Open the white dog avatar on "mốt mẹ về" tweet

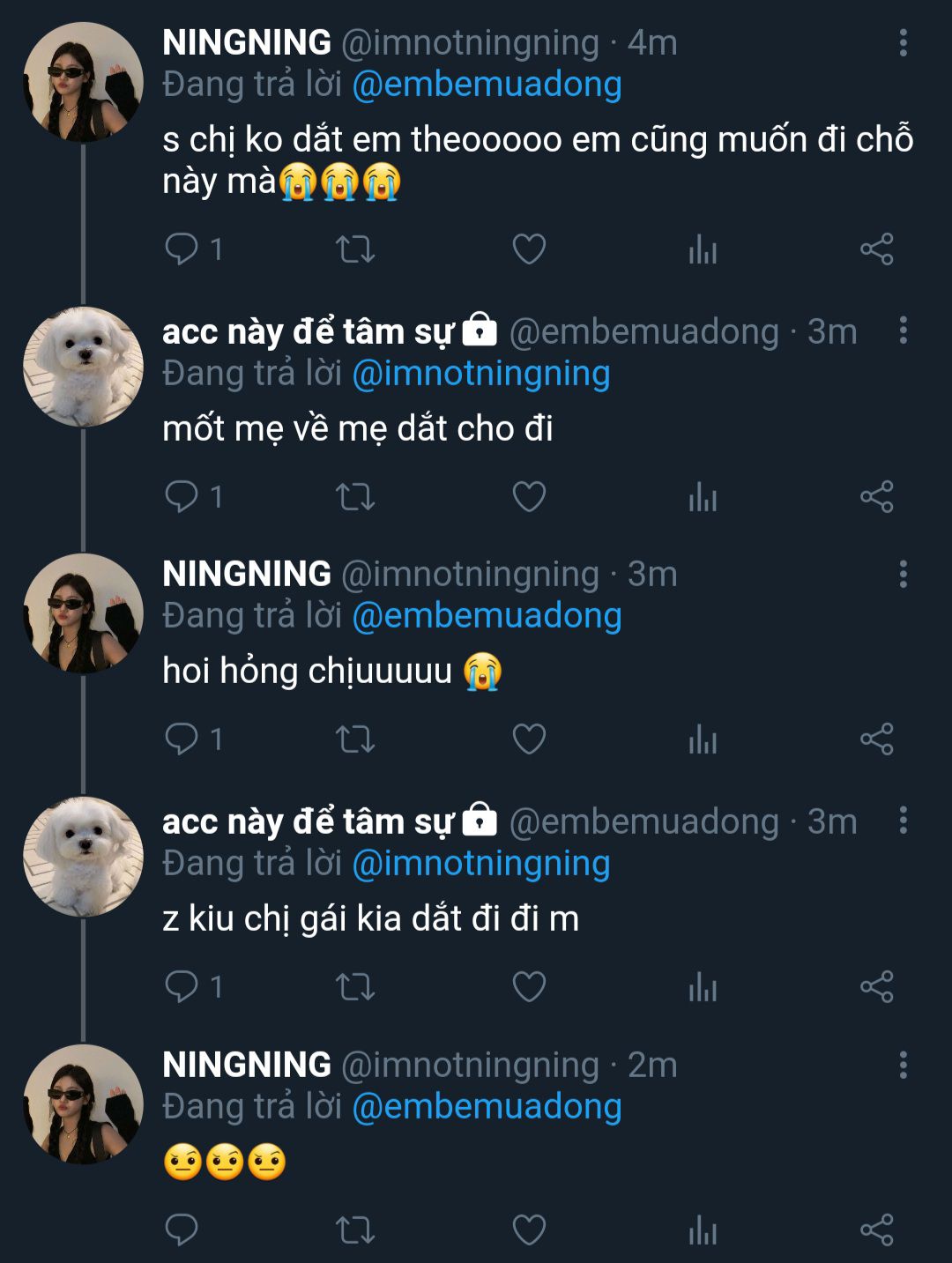coord(83,367)
